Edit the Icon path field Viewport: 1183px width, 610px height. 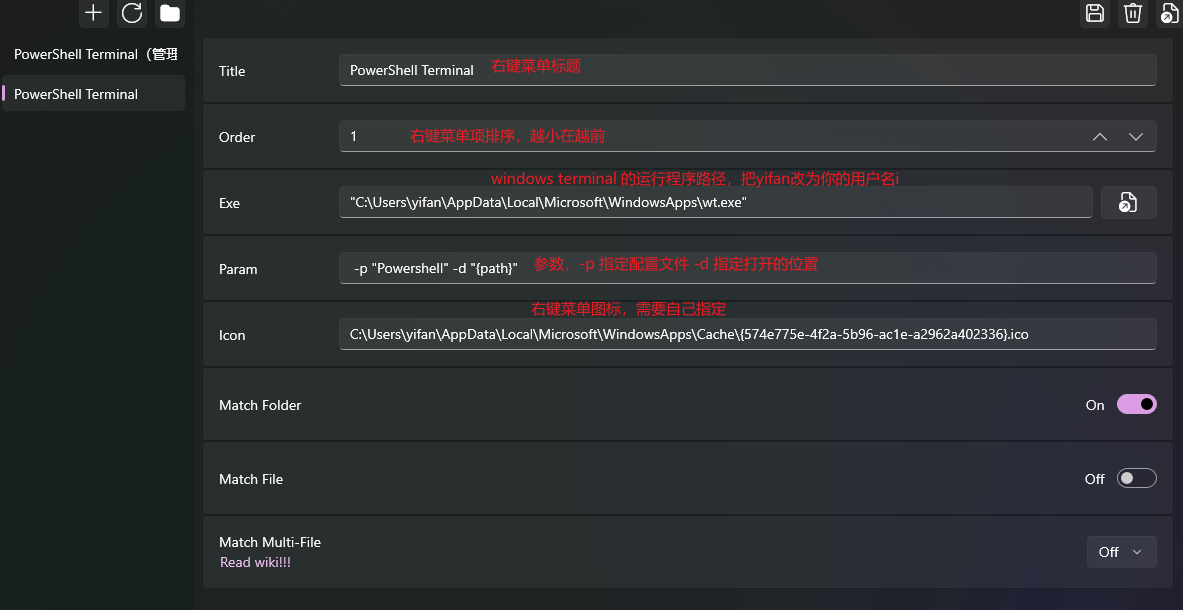tap(748, 334)
